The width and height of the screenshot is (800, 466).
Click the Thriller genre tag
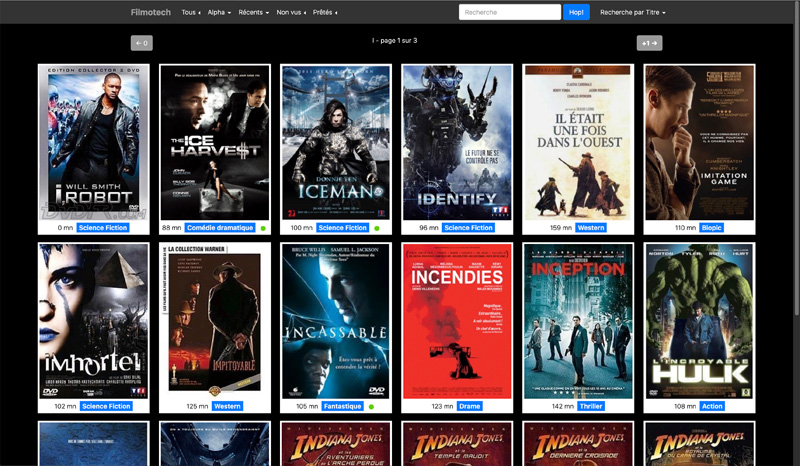591,406
